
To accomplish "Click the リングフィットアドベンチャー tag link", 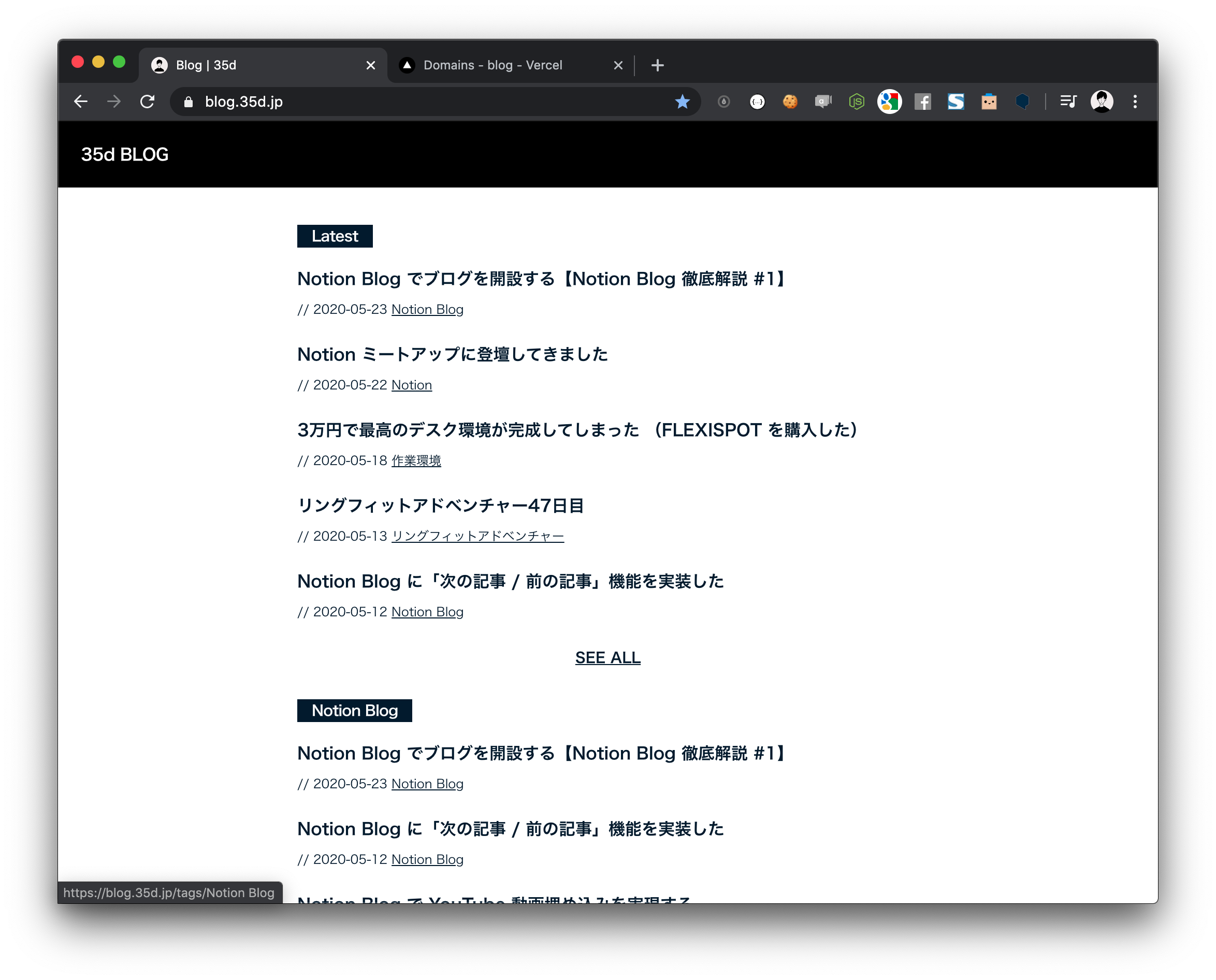I will (478, 536).
